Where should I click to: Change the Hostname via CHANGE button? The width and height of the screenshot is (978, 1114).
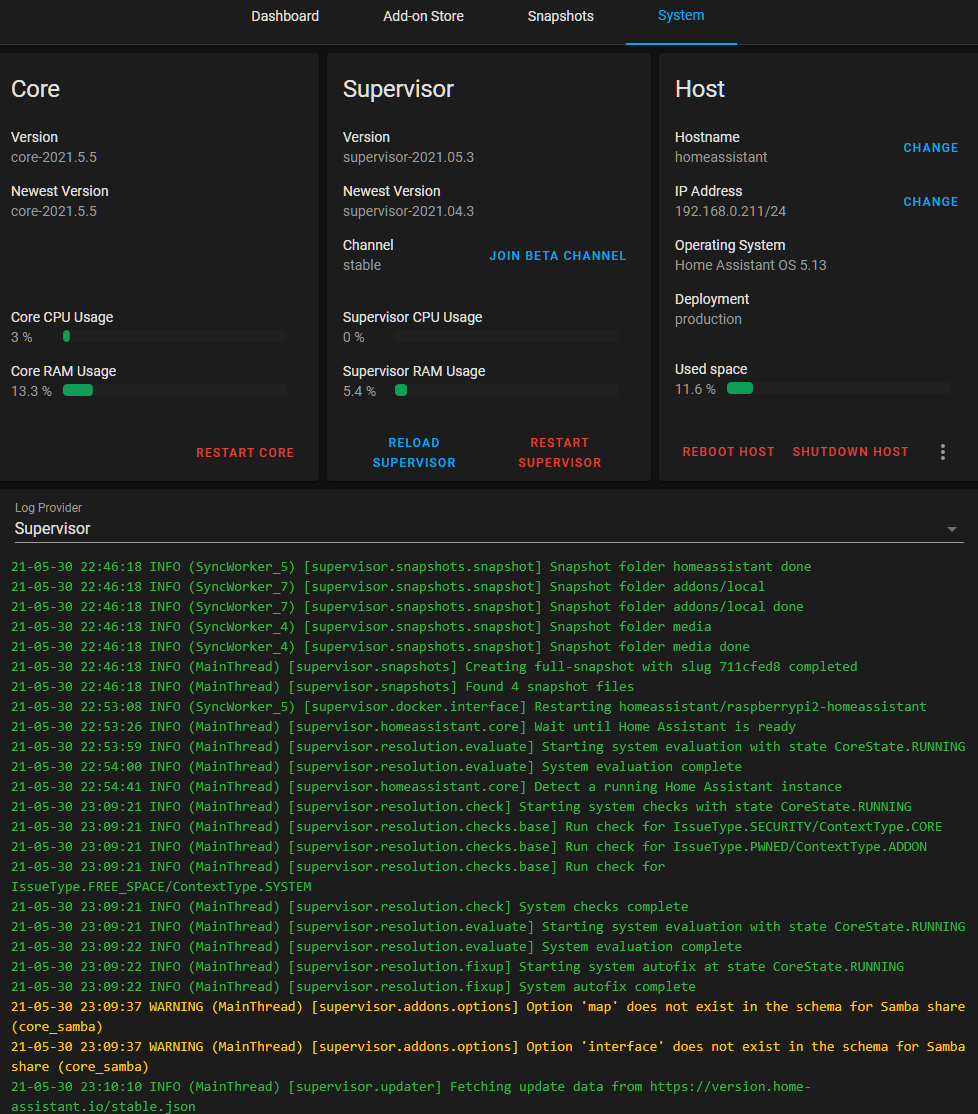[x=930, y=148]
